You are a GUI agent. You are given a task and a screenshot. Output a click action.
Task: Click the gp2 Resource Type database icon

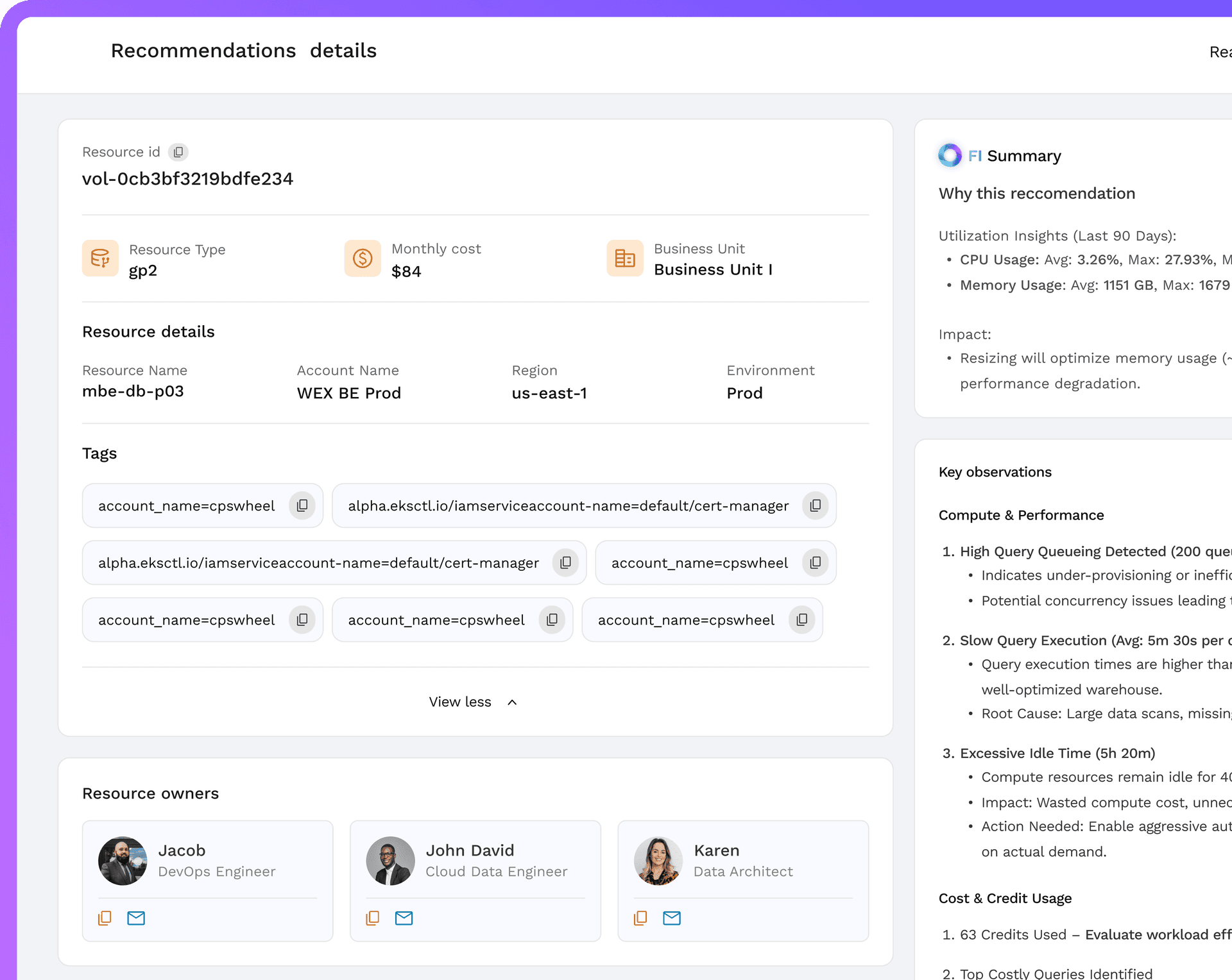coord(100,258)
